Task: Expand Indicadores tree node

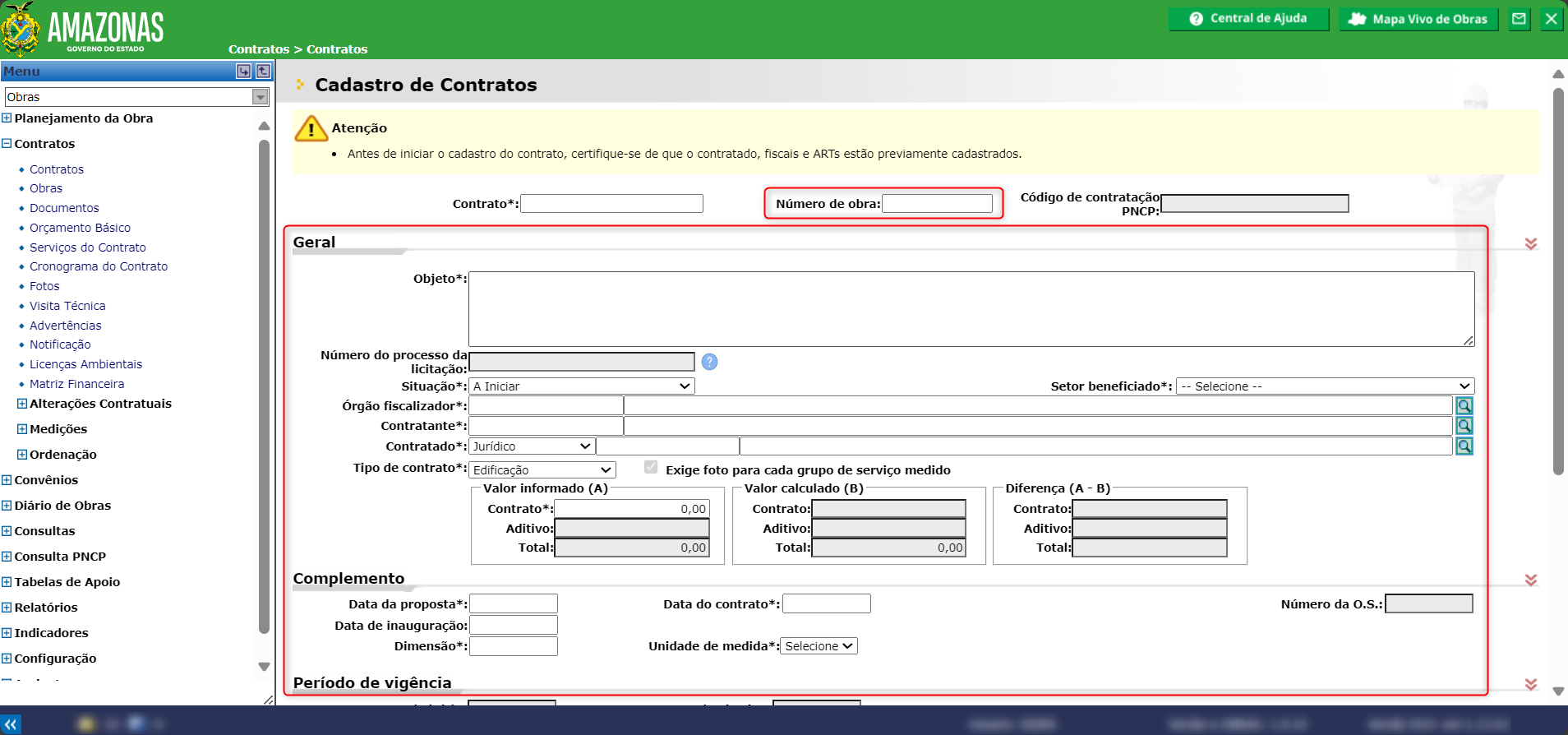Action: click(7, 633)
